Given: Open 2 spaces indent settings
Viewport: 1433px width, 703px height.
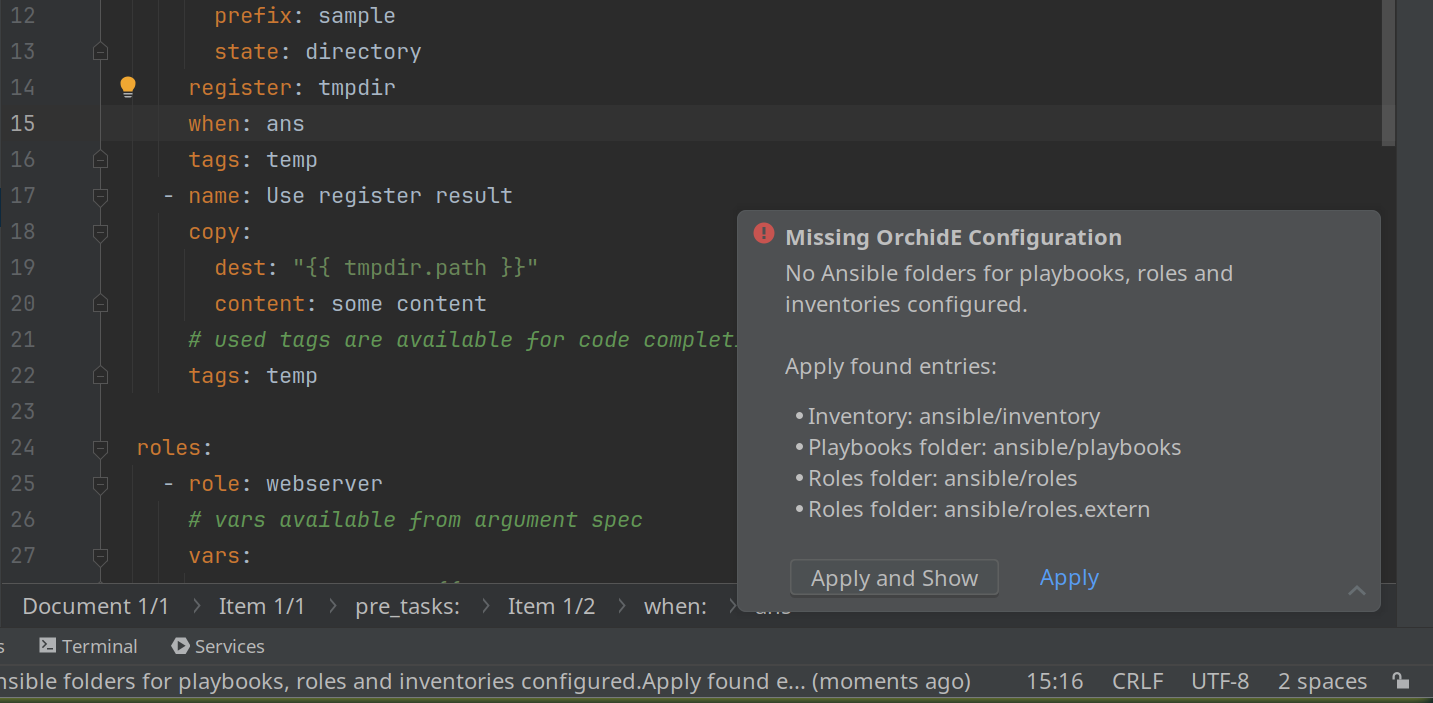Looking at the screenshot, I should pyautogui.click(x=1322, y=681).
